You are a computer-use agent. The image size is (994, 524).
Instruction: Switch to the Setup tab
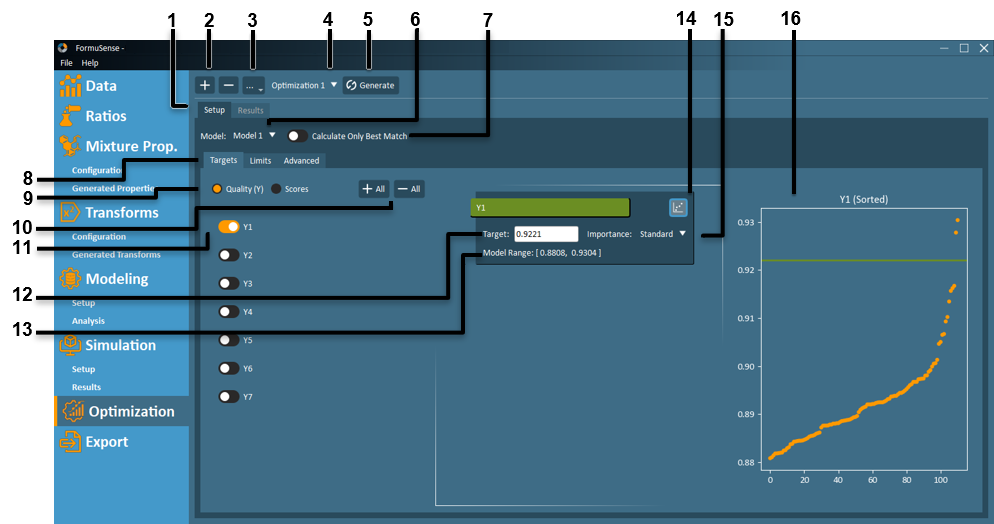tap(214, 110)
